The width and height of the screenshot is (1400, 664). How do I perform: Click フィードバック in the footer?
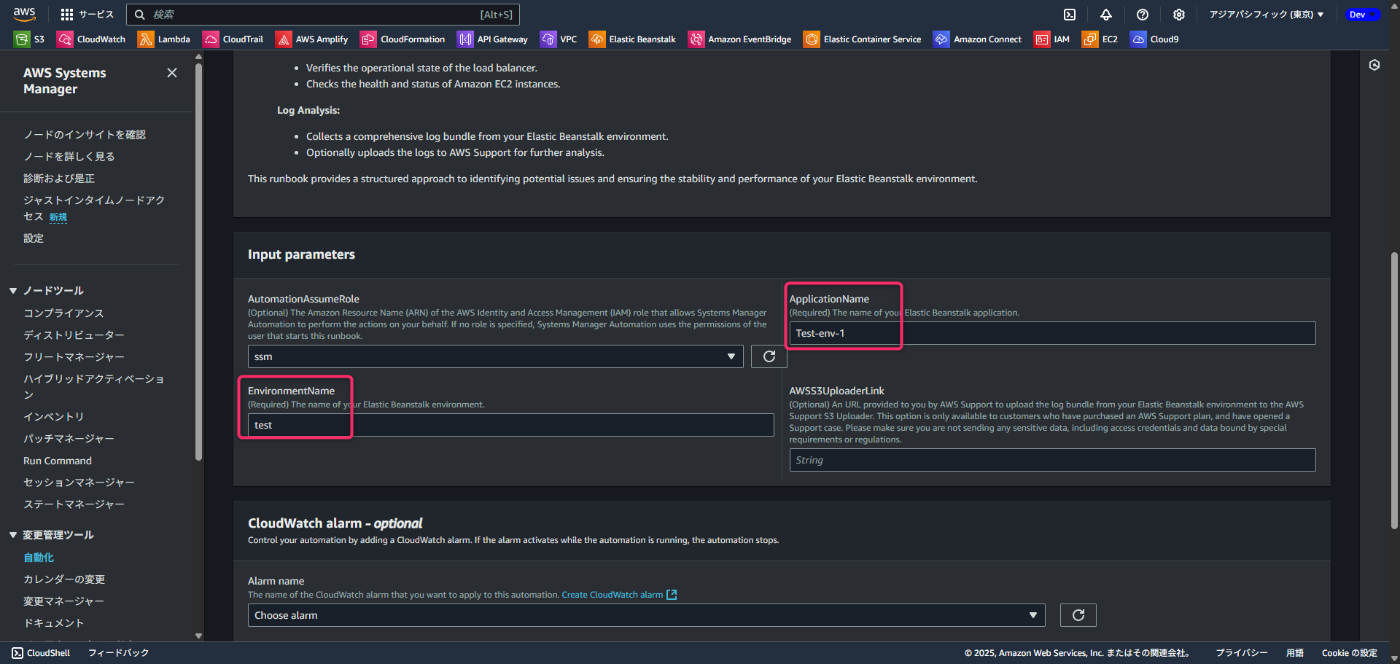coord(118,653)
